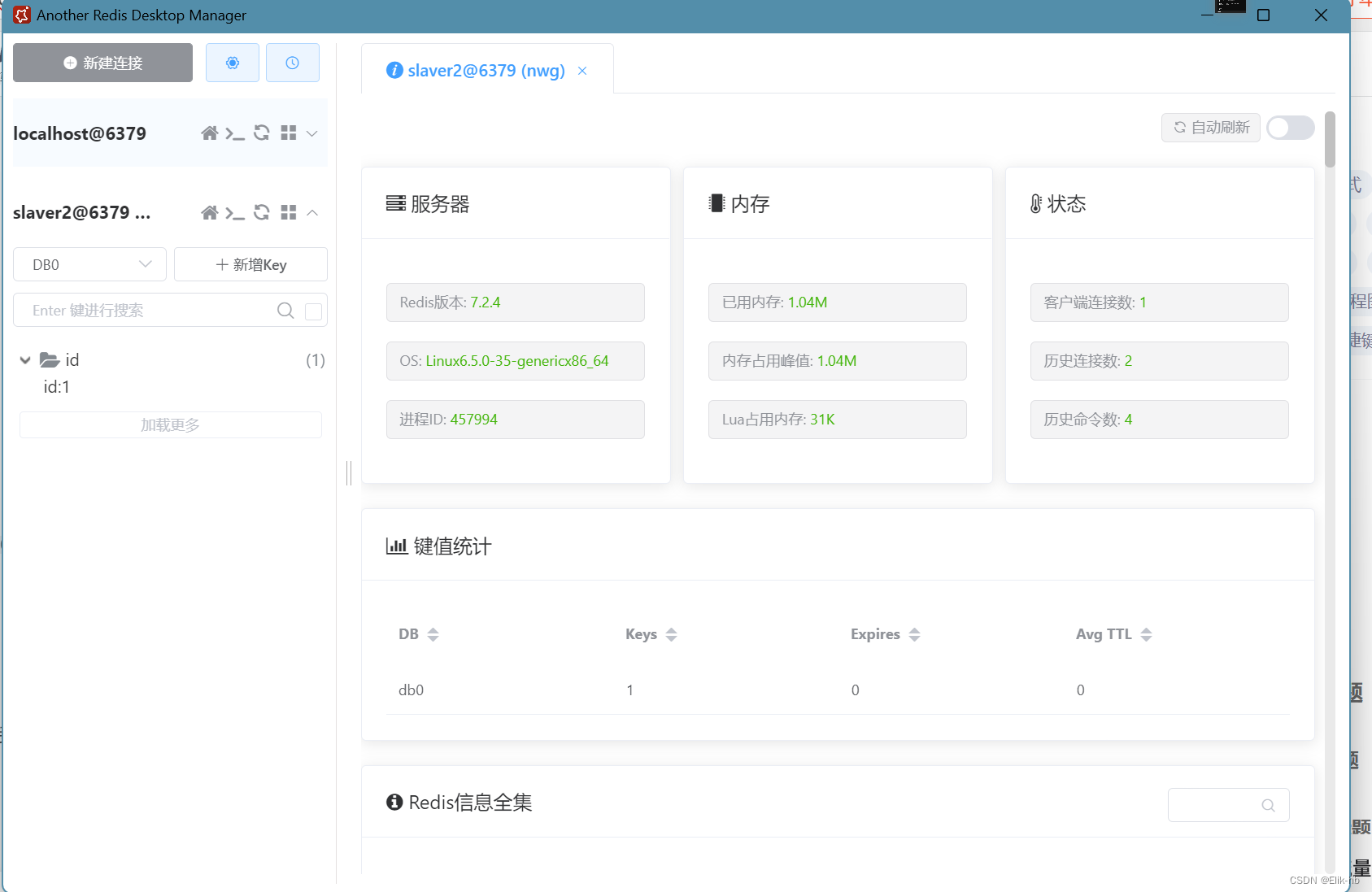Click search icon in Redis info filter
This screenshot has width=1372, height=892.
(x=1268, y=805)
